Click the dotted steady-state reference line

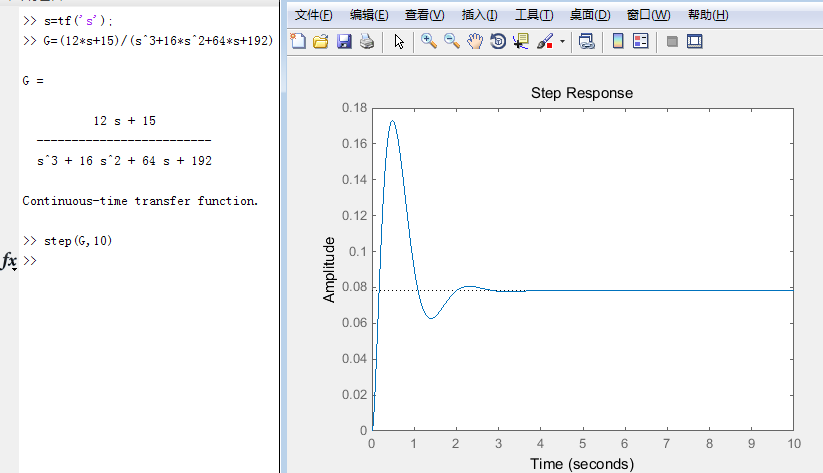(451, 290)
